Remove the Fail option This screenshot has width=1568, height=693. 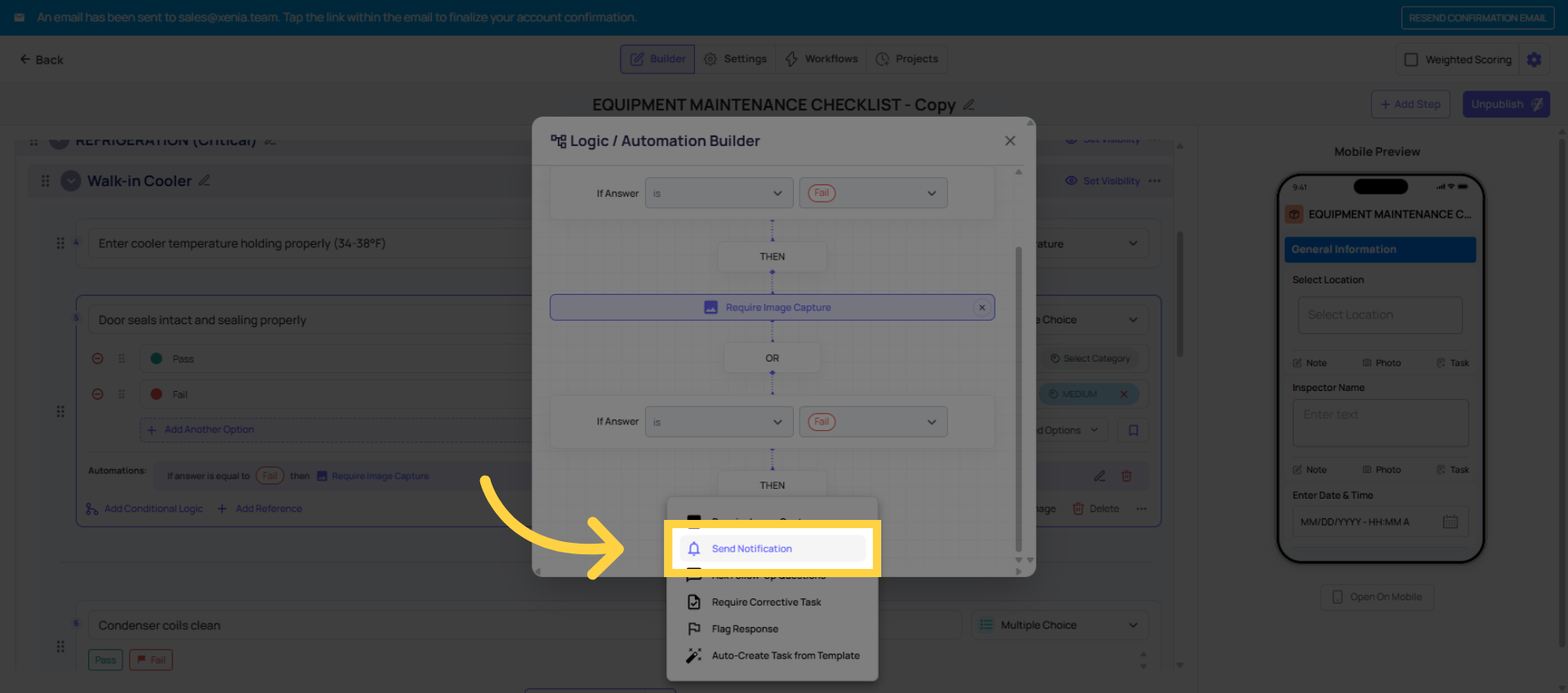97,394
